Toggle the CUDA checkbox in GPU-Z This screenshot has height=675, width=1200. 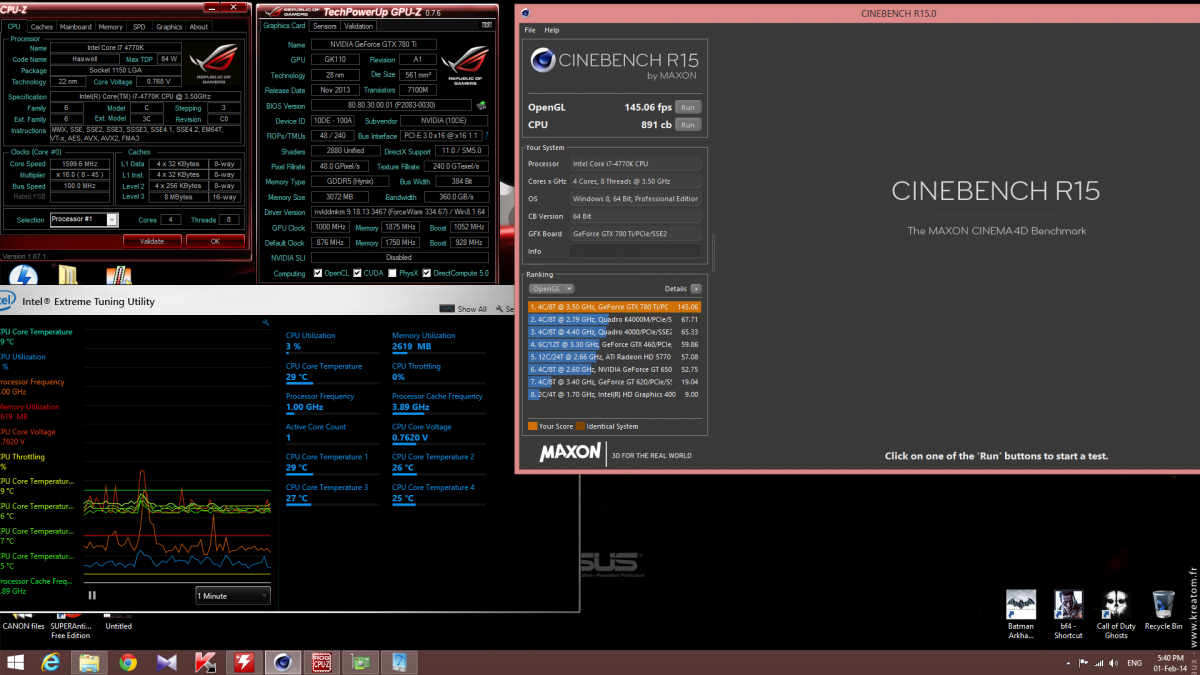coord(357,273)
